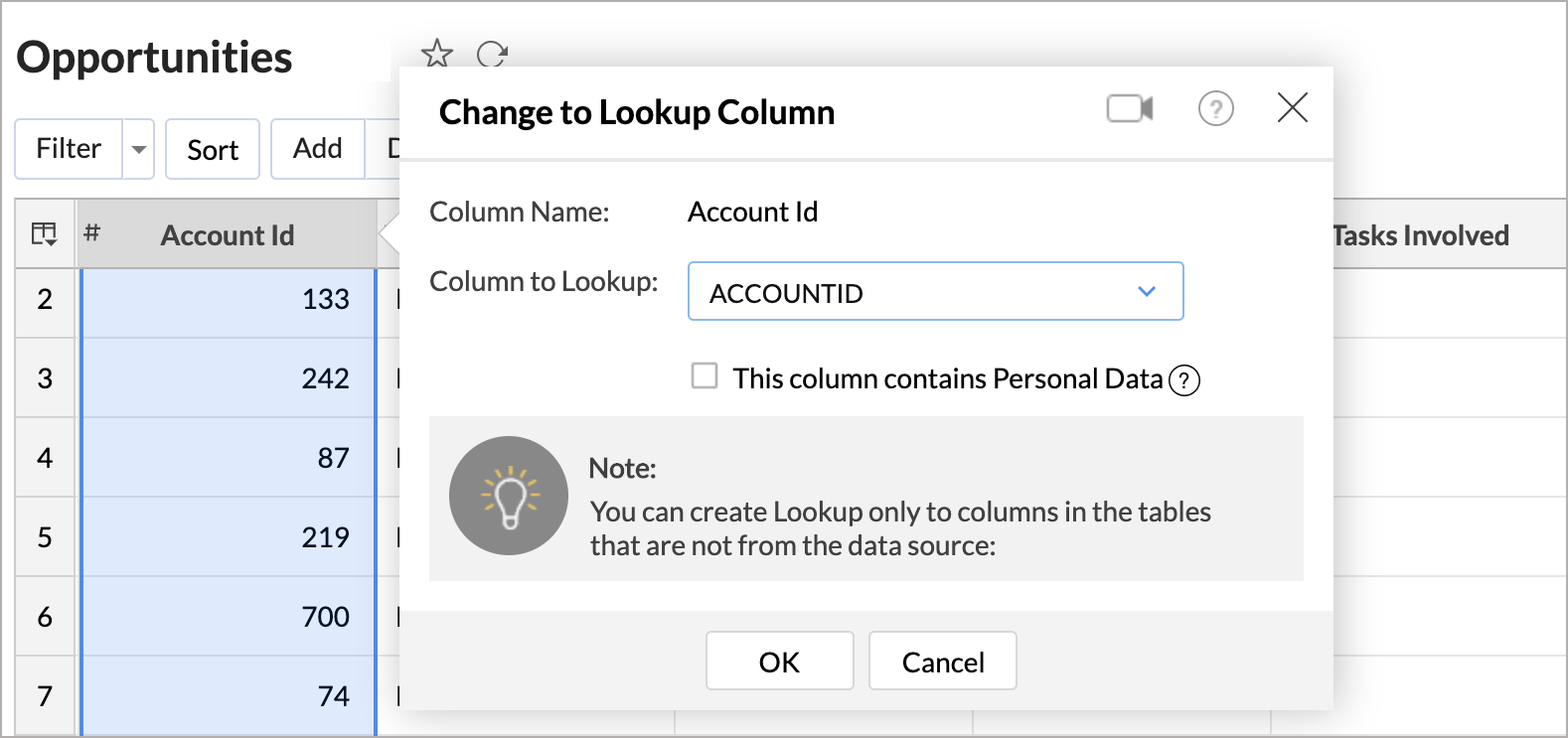Select row number 5 in the table

(45, 536)
